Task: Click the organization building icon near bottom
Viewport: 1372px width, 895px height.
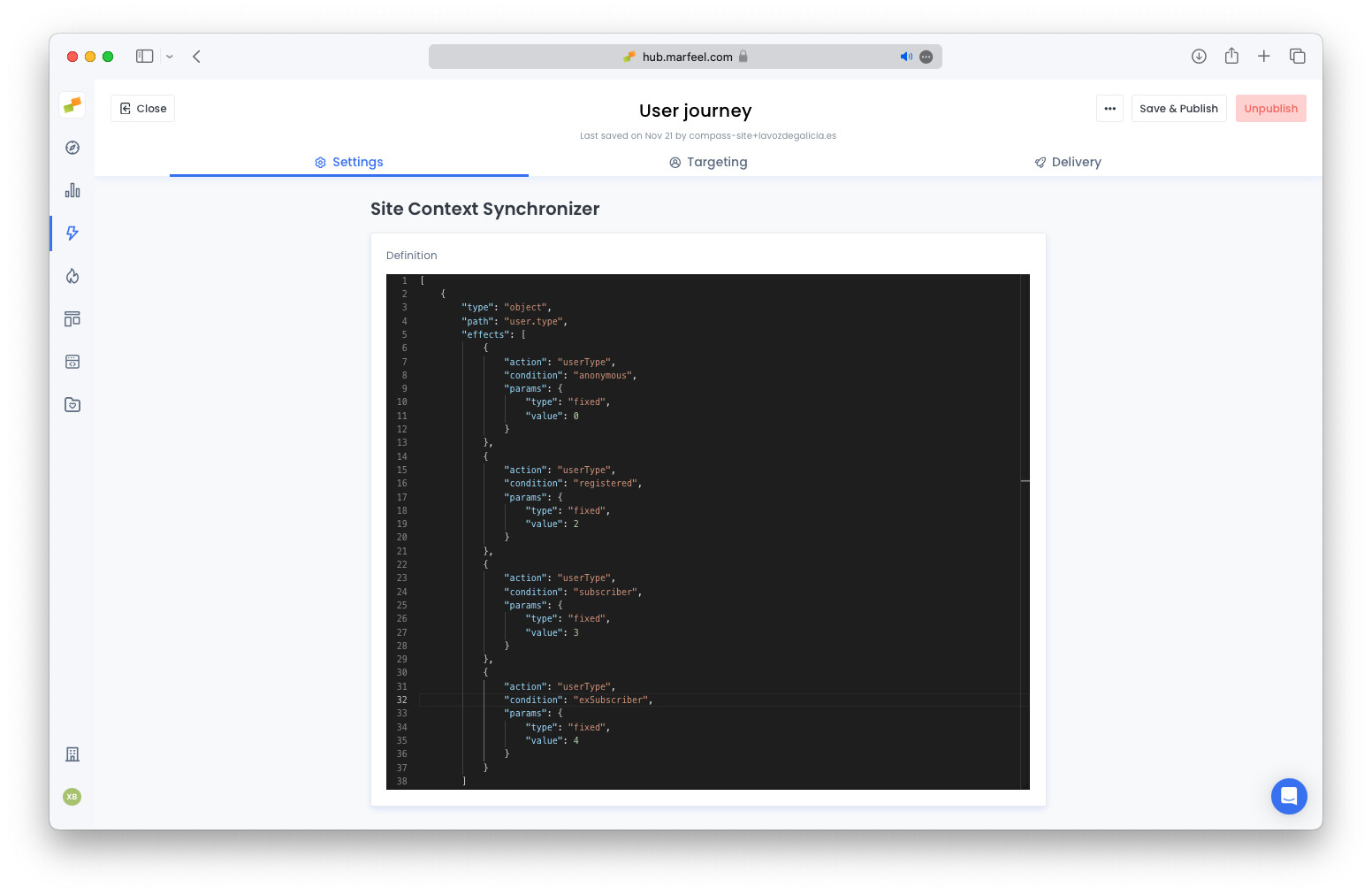Action: point(72,754)
